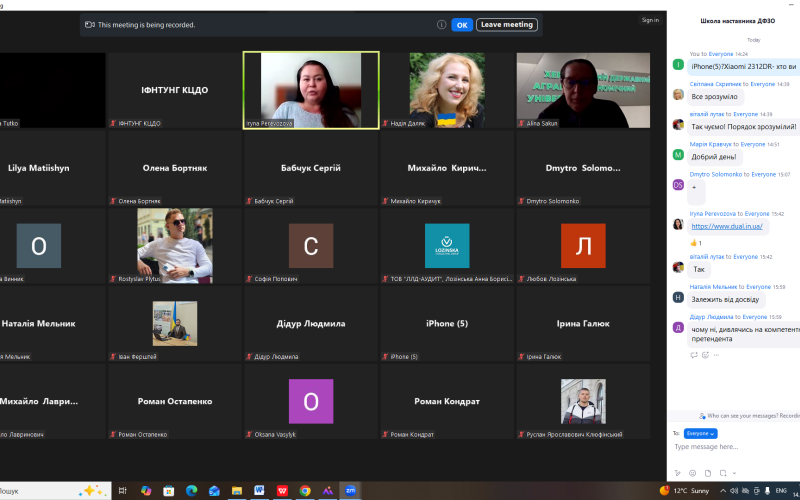This screenshot has height=500, width=800.
Task: Open Google Chrome from taskbar
Action: [x=305, y=491]
